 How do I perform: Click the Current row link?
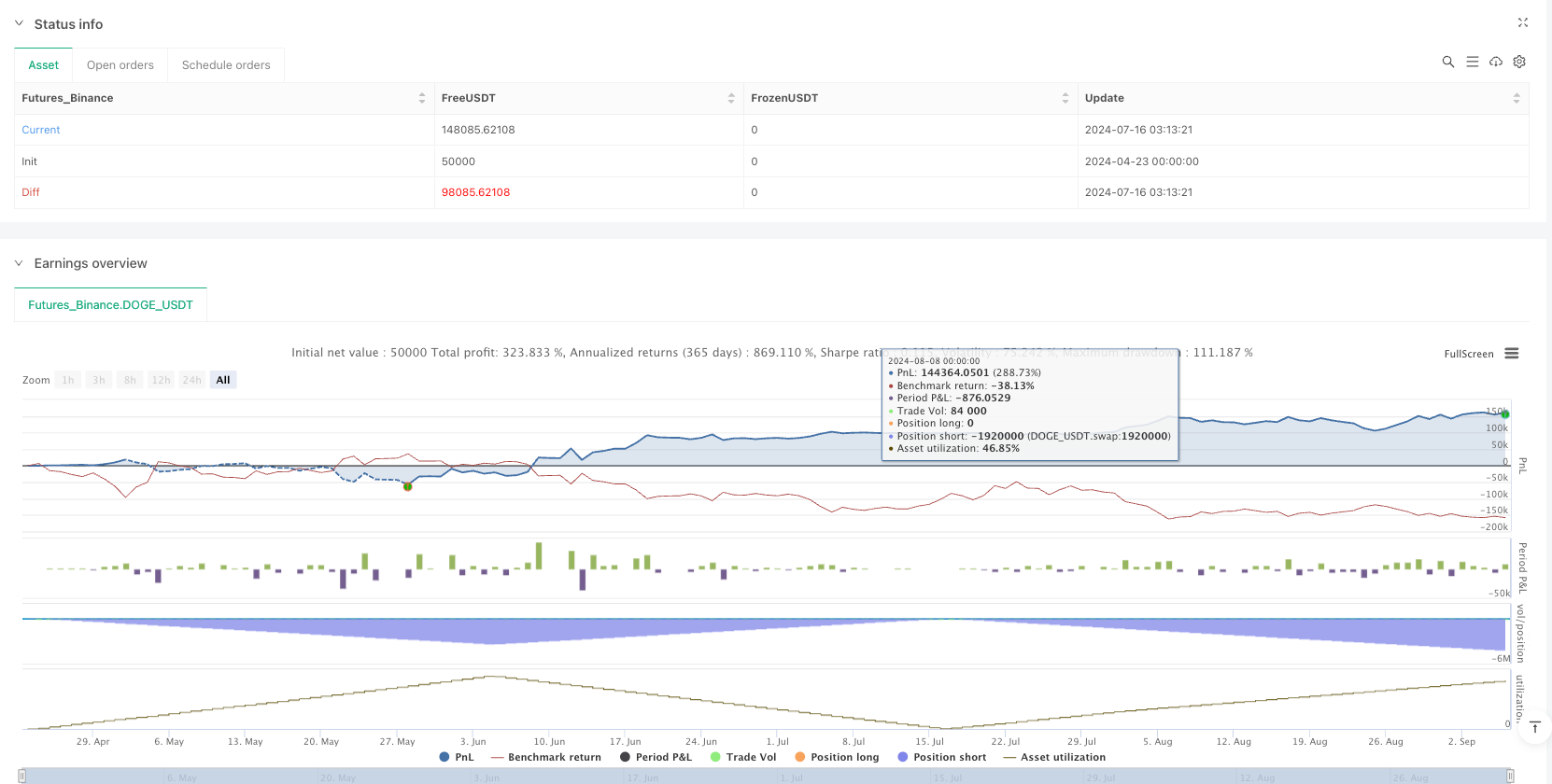pyautogui.click(x=41, y=130)
